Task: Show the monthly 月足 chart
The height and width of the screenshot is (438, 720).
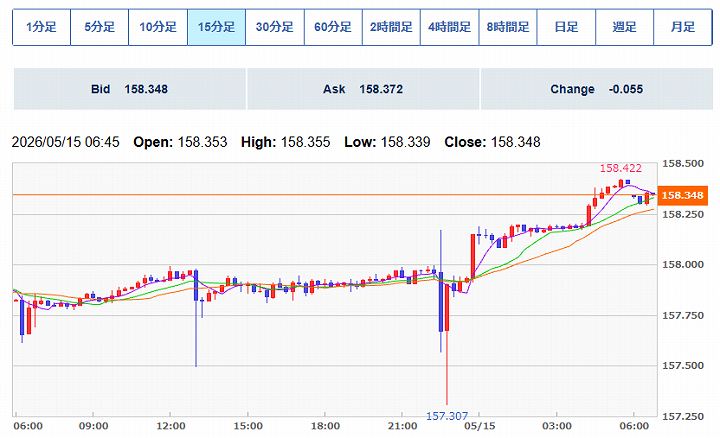Action: coord(683,27)
